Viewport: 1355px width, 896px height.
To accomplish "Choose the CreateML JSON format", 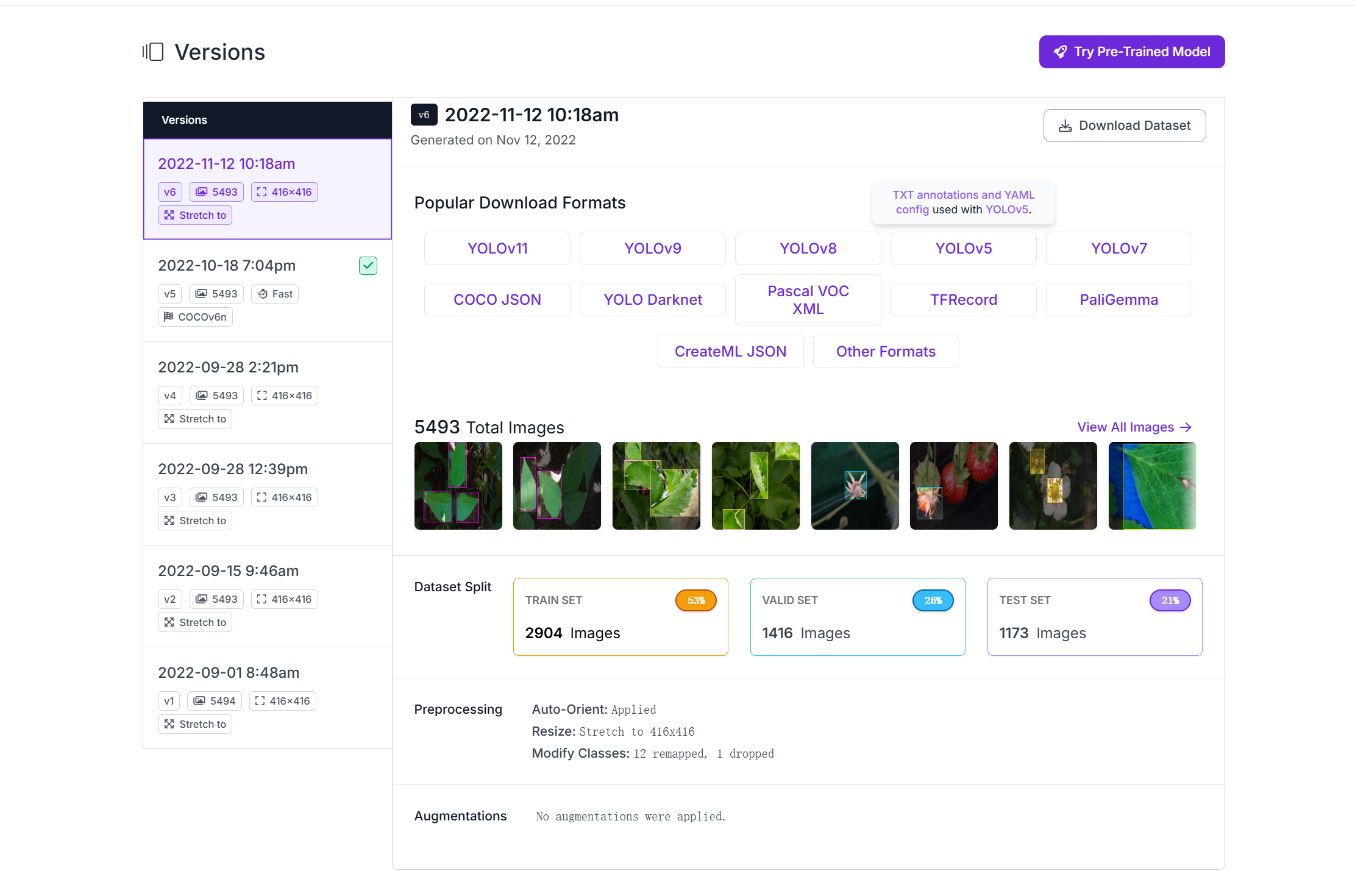I will (731, 352).
